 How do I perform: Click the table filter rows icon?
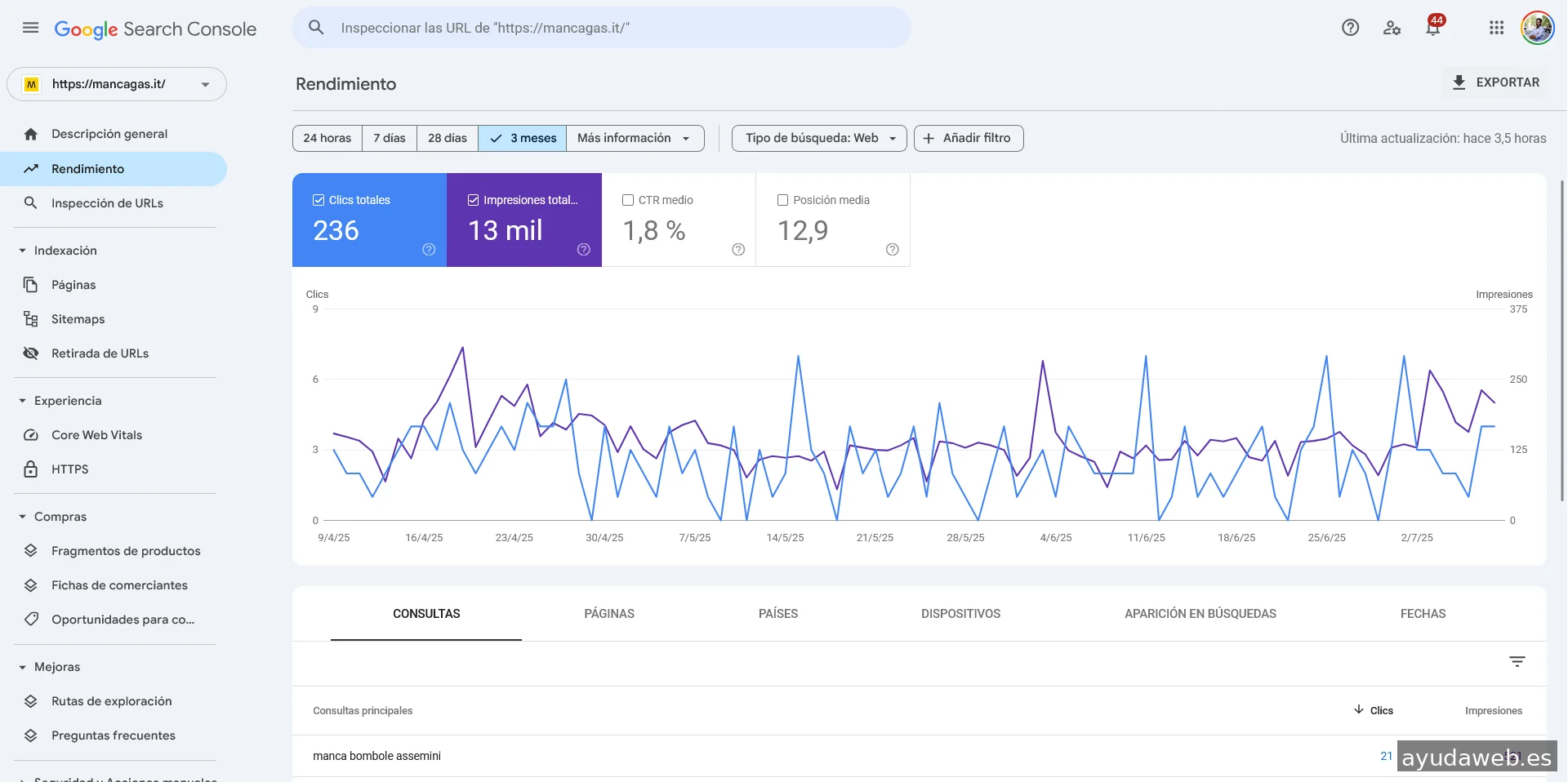pyautogui.click(x=1517, y=662)
